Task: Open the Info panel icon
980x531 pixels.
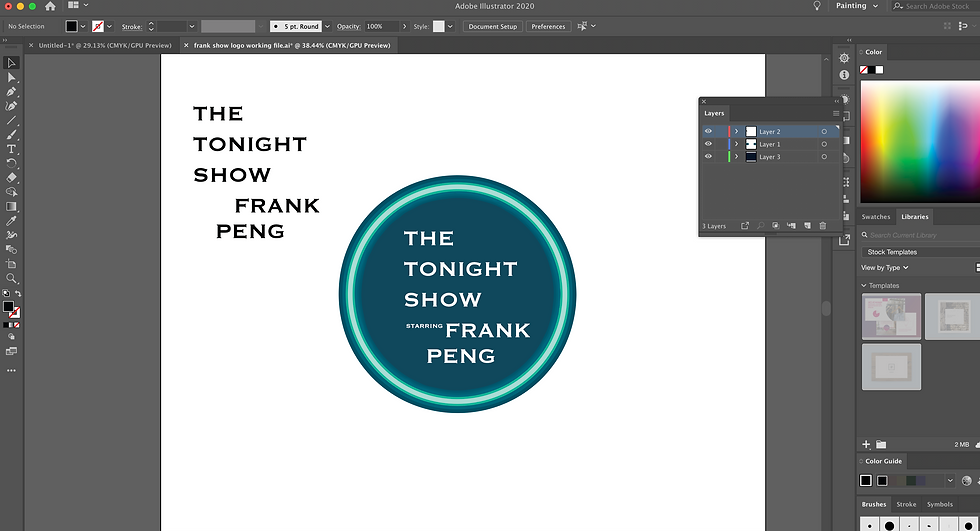Action: (x=844, y=75)
